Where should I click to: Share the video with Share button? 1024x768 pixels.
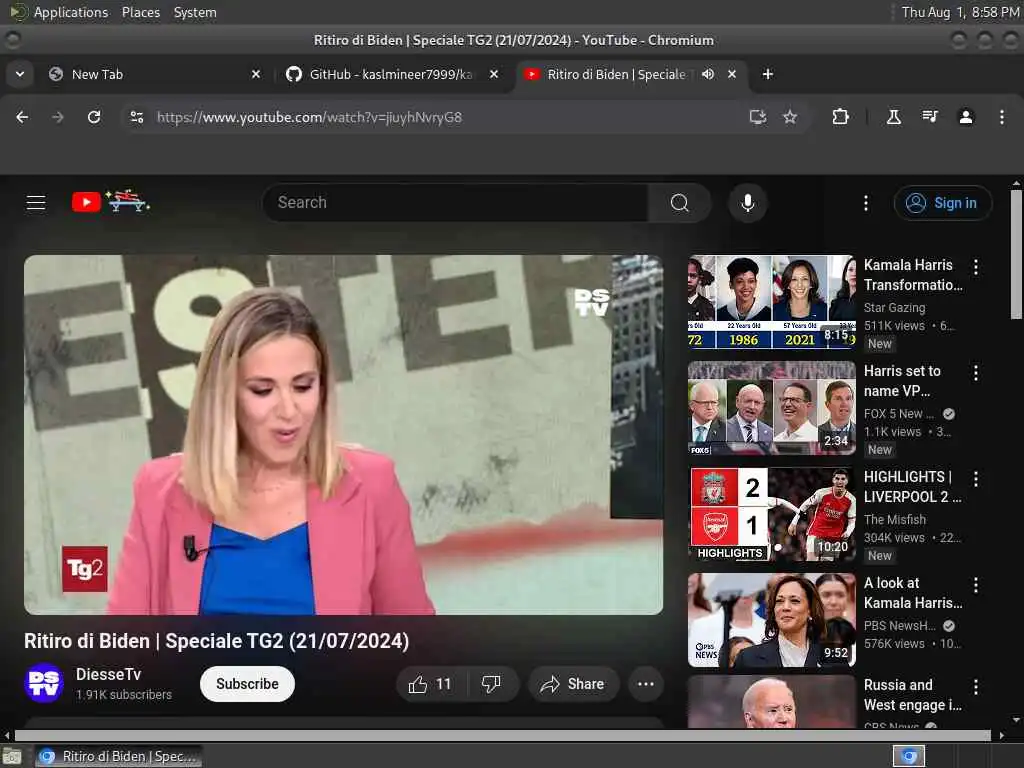click(573, 684)
